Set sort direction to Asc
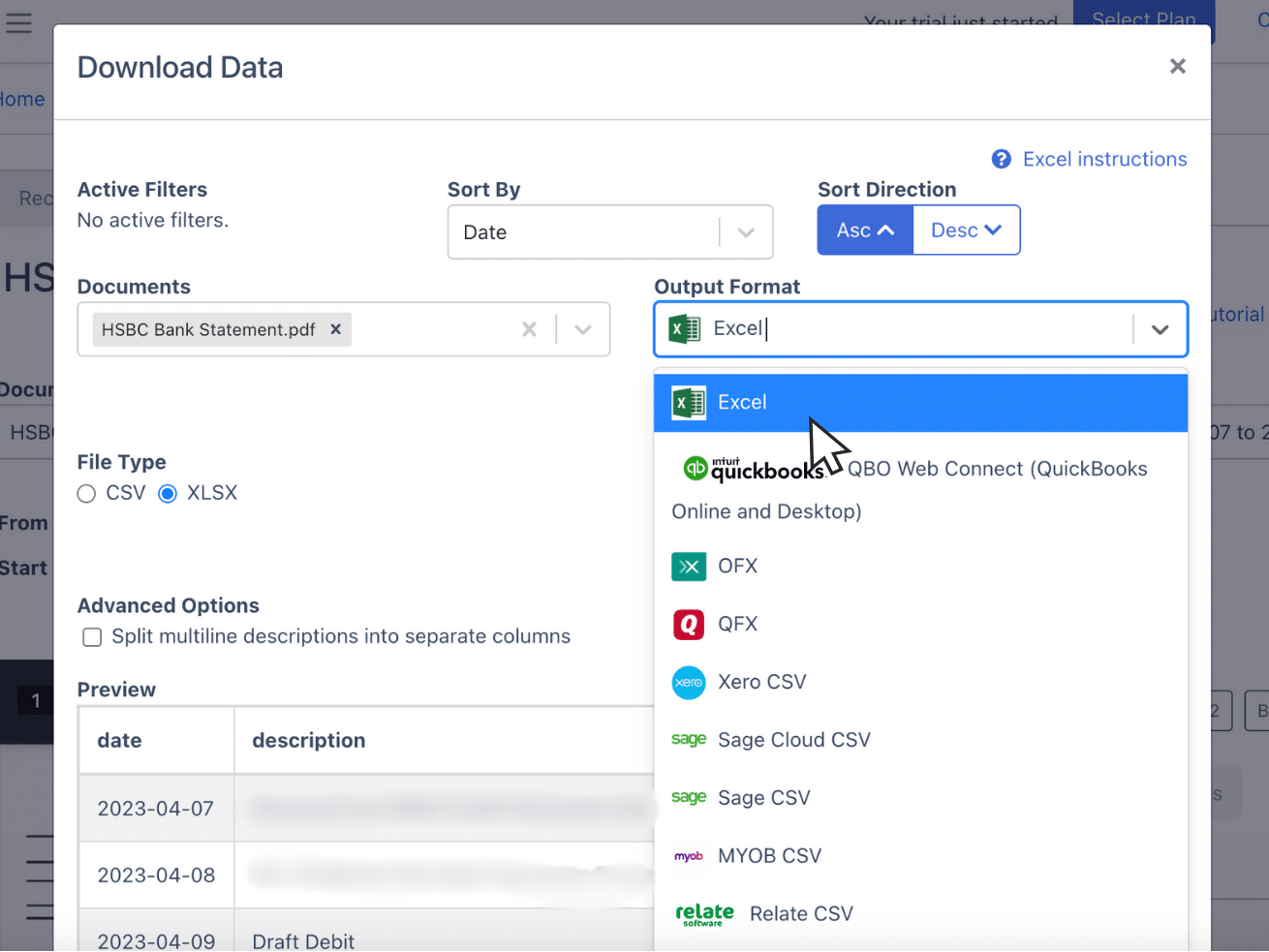 tap(865, 230)
